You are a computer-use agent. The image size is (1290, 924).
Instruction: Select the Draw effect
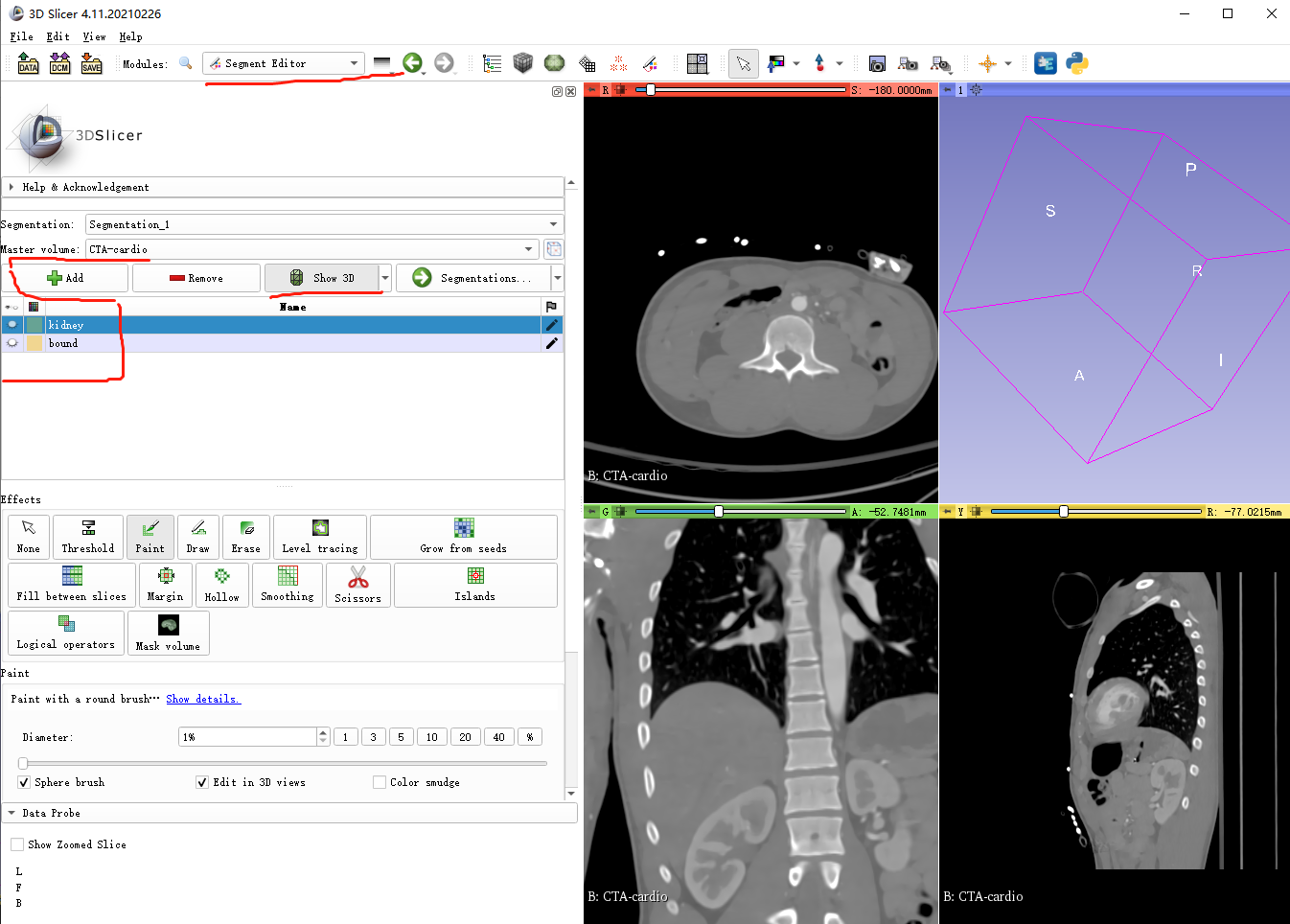coord(198,537)
